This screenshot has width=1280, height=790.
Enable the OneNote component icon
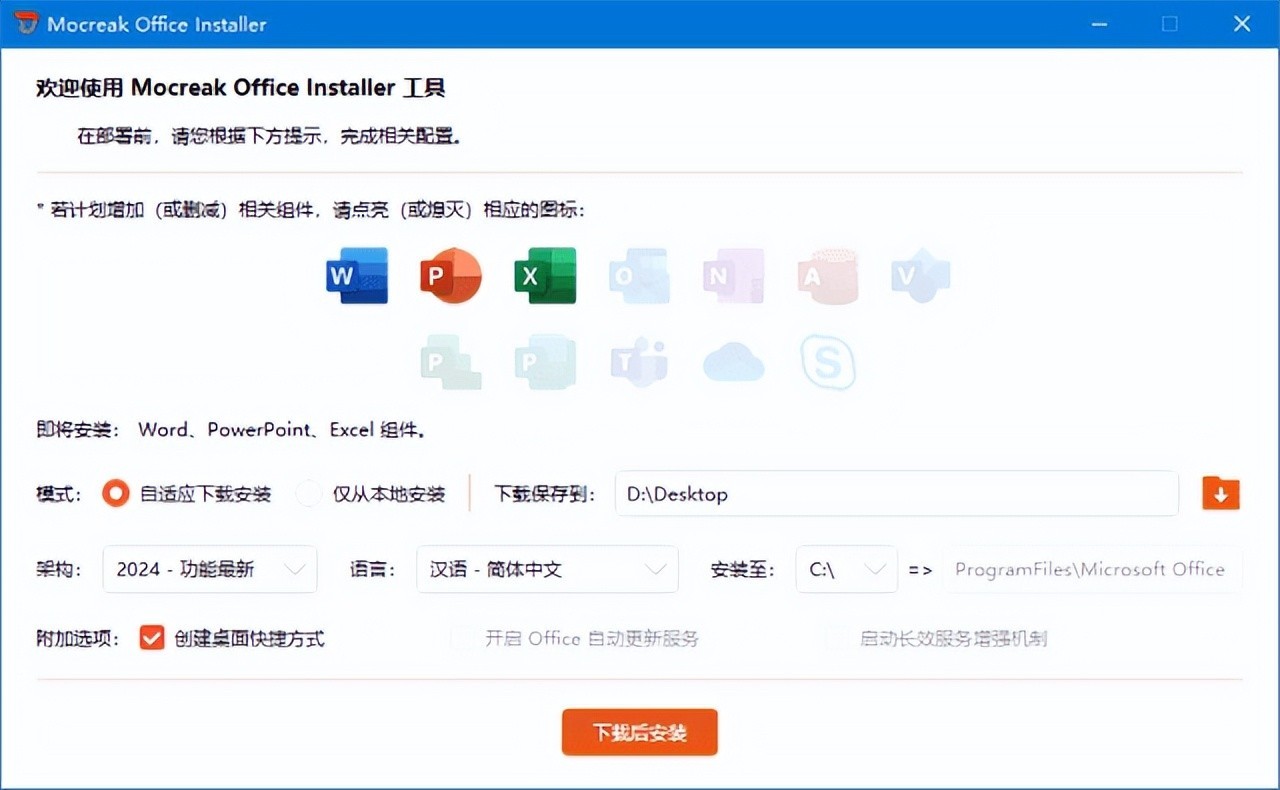(x=733, y=275)
